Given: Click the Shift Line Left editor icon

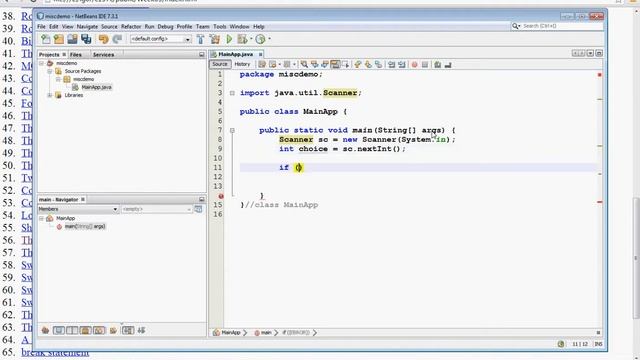Looking at the screenshot, I should tap(391, 64).
